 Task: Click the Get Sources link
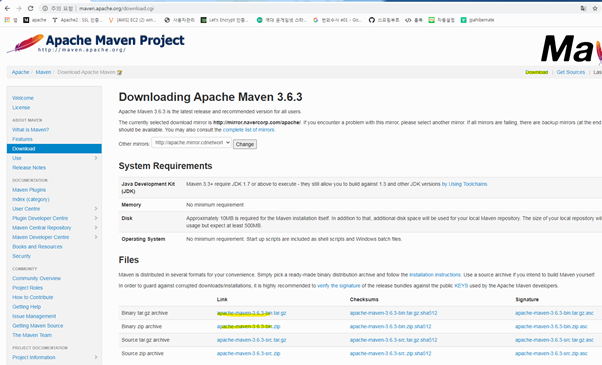[x=571, y=72]
